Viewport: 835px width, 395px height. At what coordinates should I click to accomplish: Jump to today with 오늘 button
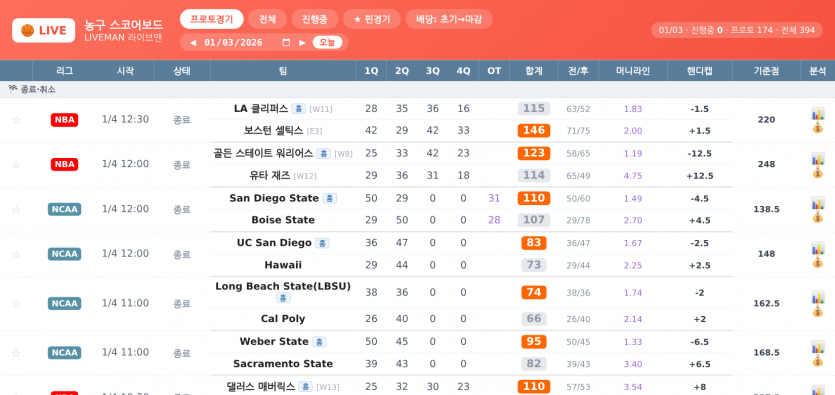(327, 43)
